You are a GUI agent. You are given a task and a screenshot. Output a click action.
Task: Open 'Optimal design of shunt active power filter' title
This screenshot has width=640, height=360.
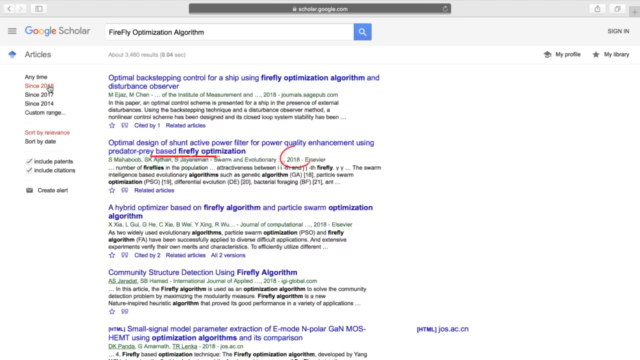(x=241, y=147)
